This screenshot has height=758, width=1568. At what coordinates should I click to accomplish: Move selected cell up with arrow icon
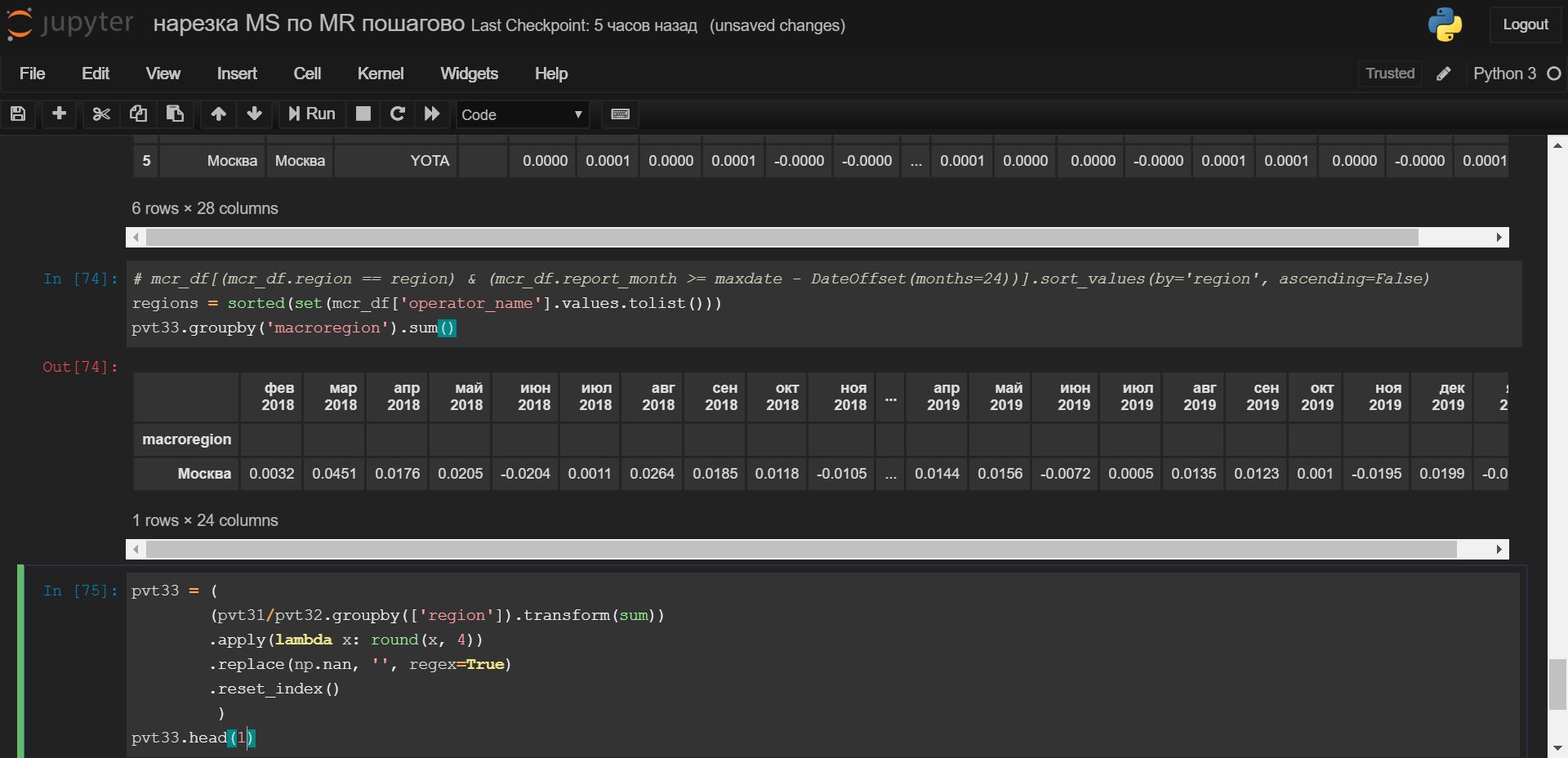(218, 114)
